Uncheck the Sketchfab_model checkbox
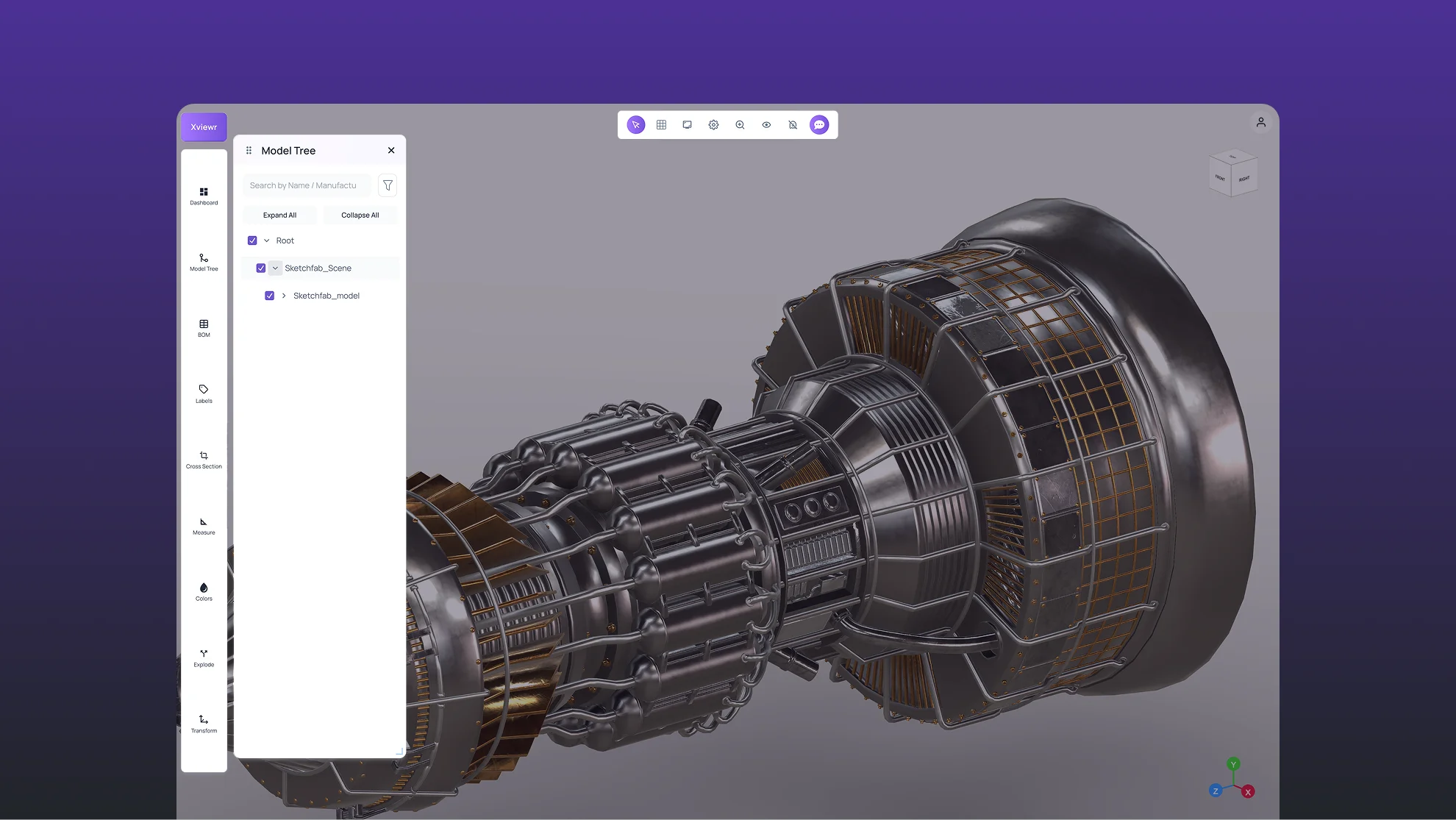The width and height of the screenshot is (1456, 820). coord(270,296)
